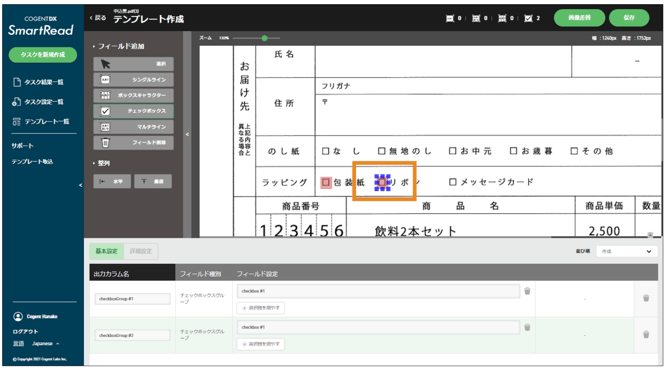
Task: Open タスク結果一覧 in the sidebar
Action: click(39, 82)
